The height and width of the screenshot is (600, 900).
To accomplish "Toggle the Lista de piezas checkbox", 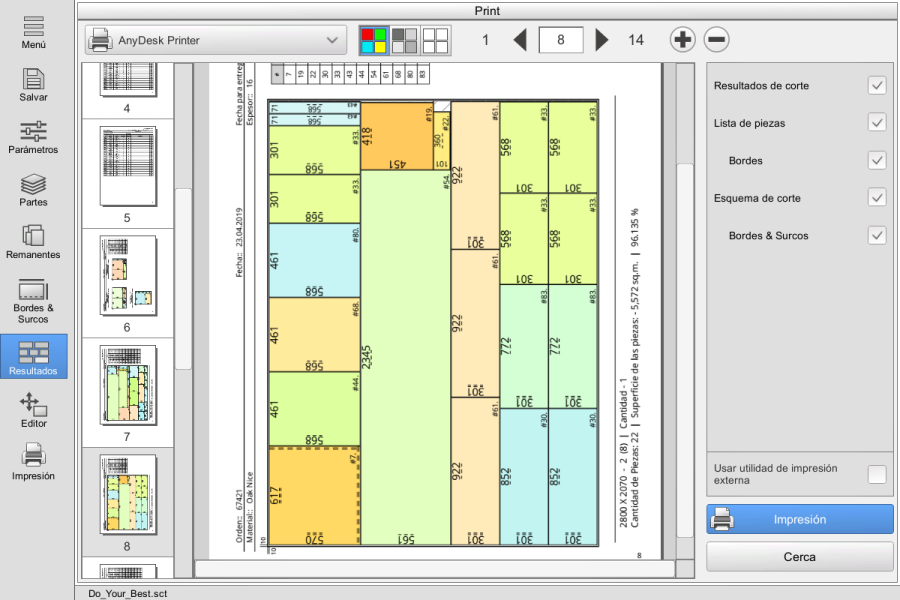I will pos(877,123).
